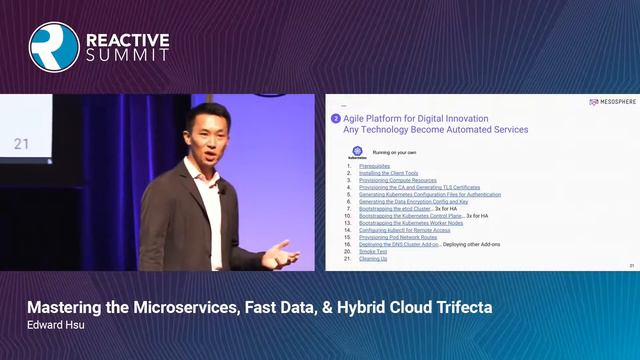Open Generating Kubernetes Configuration Files for Authentication link
Image resolution: width=640 pixels, height=360 pixels.
(x=430, y=194)
